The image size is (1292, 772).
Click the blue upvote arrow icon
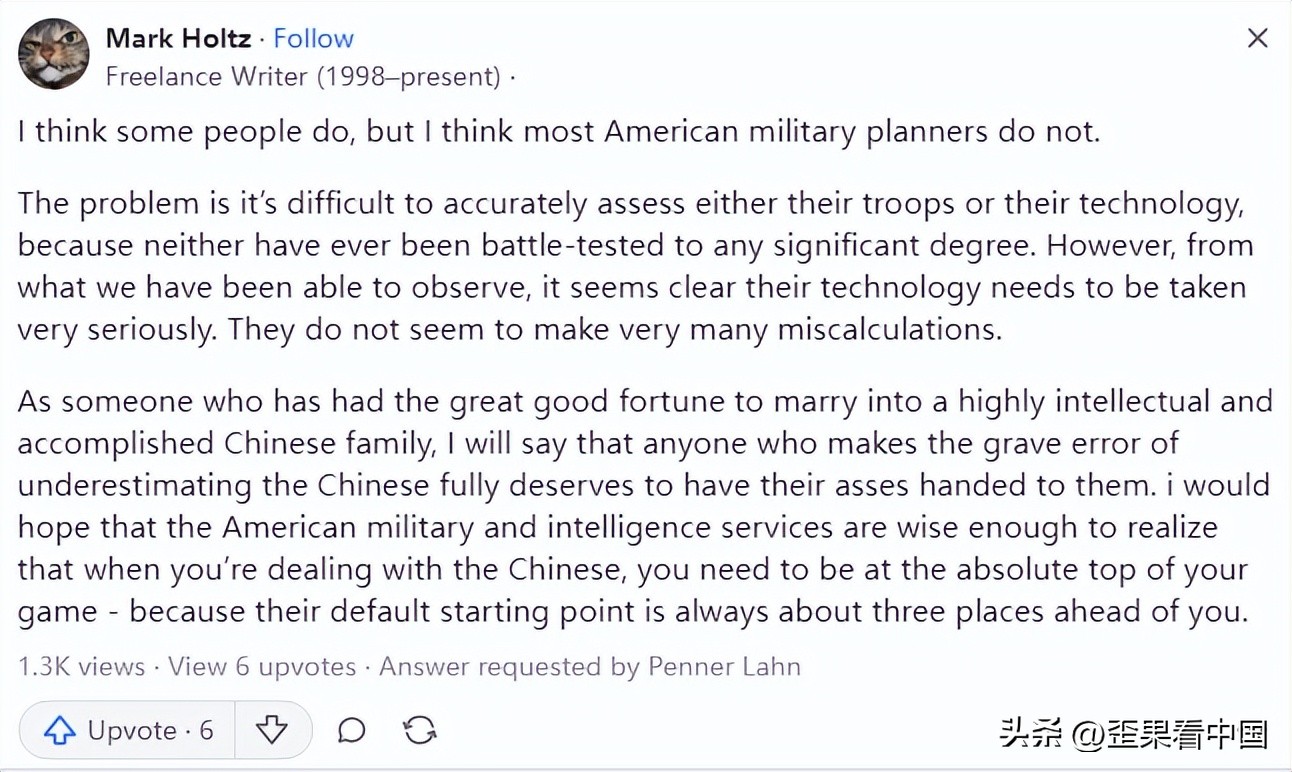(x=62, y=730)
